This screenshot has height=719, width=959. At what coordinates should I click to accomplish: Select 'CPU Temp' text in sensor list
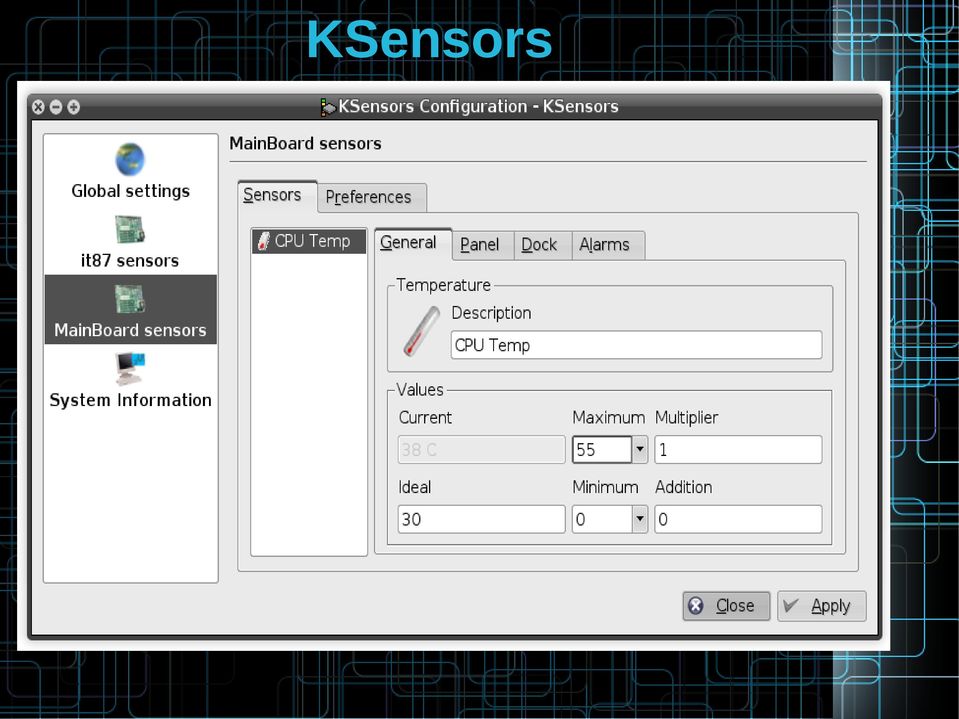pyautogui.click(x=312, y=241)
